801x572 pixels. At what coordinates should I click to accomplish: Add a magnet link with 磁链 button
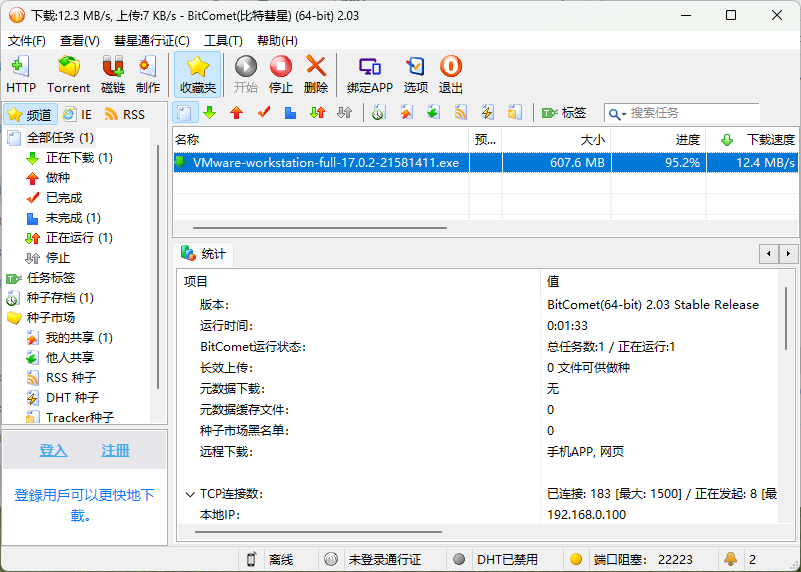click(x=113, y=74)
